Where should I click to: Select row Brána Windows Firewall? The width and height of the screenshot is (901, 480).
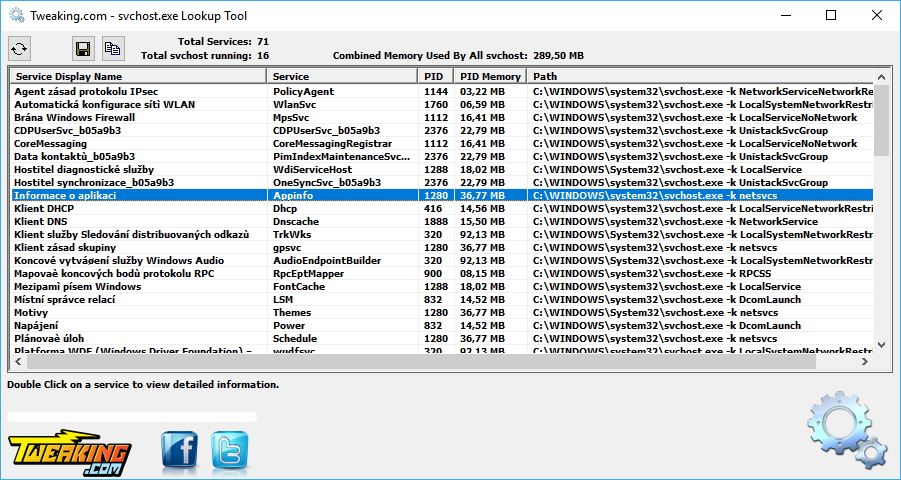442,117
